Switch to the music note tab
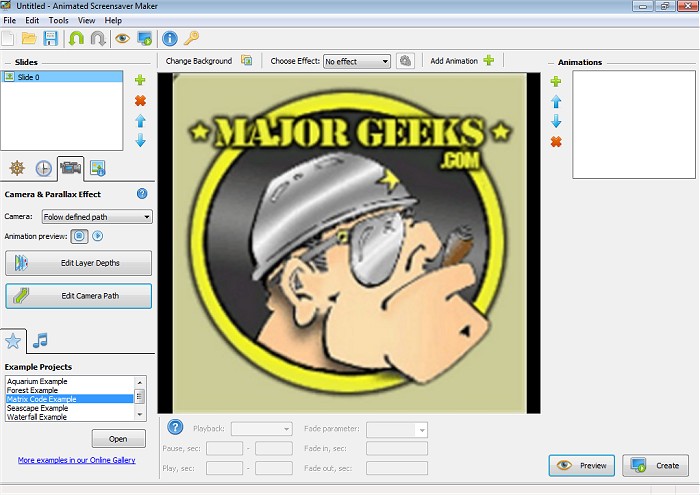This screenshot has height=495, width=700. click(40, 341)
